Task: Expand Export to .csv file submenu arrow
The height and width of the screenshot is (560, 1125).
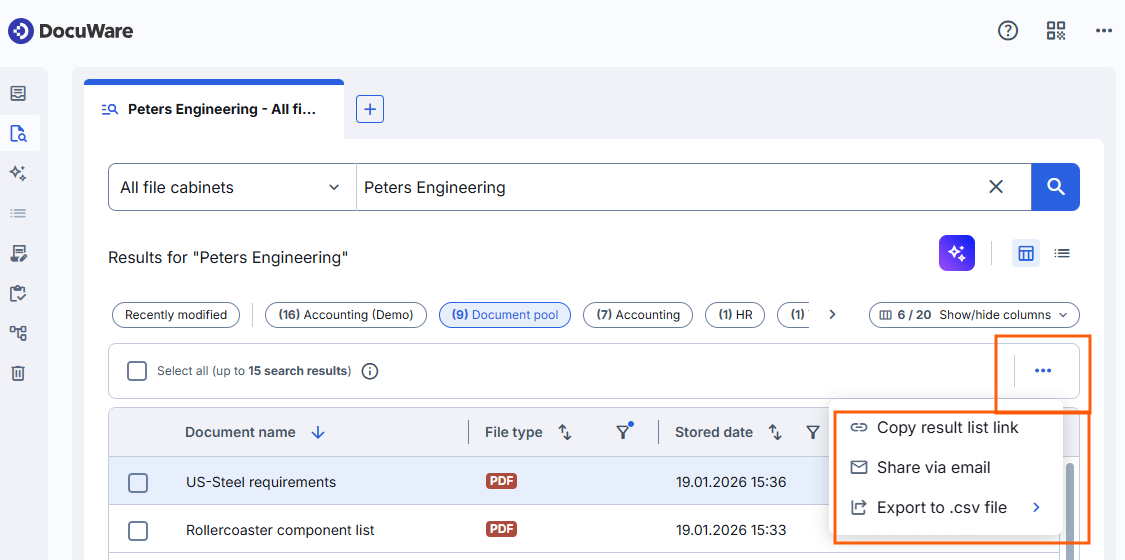Action: (1036, 508)
